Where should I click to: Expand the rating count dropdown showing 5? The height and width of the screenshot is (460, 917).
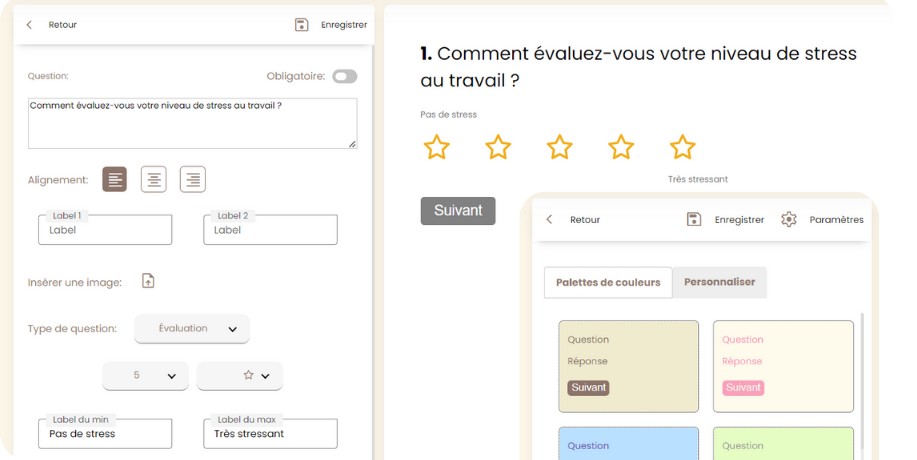145,376
